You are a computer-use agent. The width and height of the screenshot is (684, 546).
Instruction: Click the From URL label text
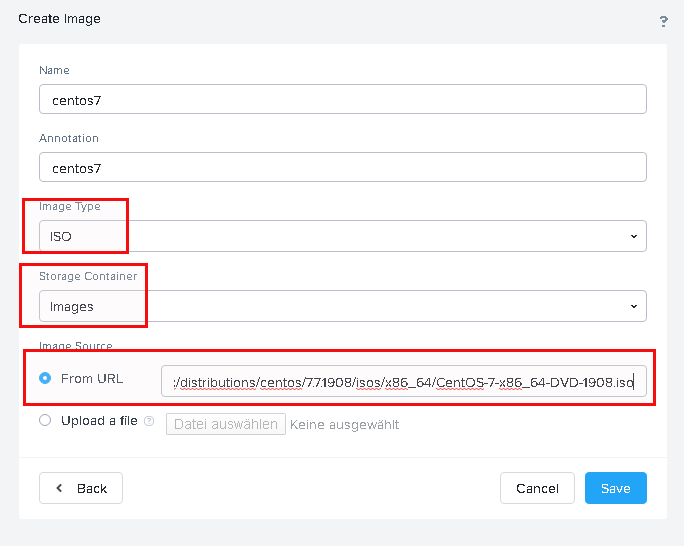(92, 379)
